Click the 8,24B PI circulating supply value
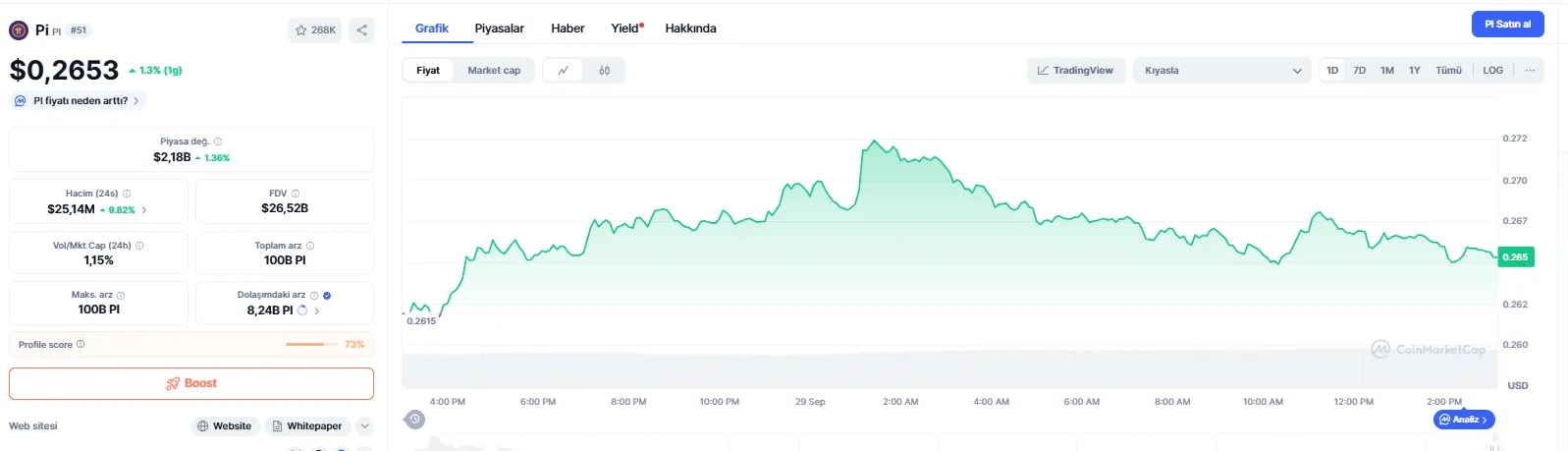1568x451 pixels. click(x=270, y=310)
